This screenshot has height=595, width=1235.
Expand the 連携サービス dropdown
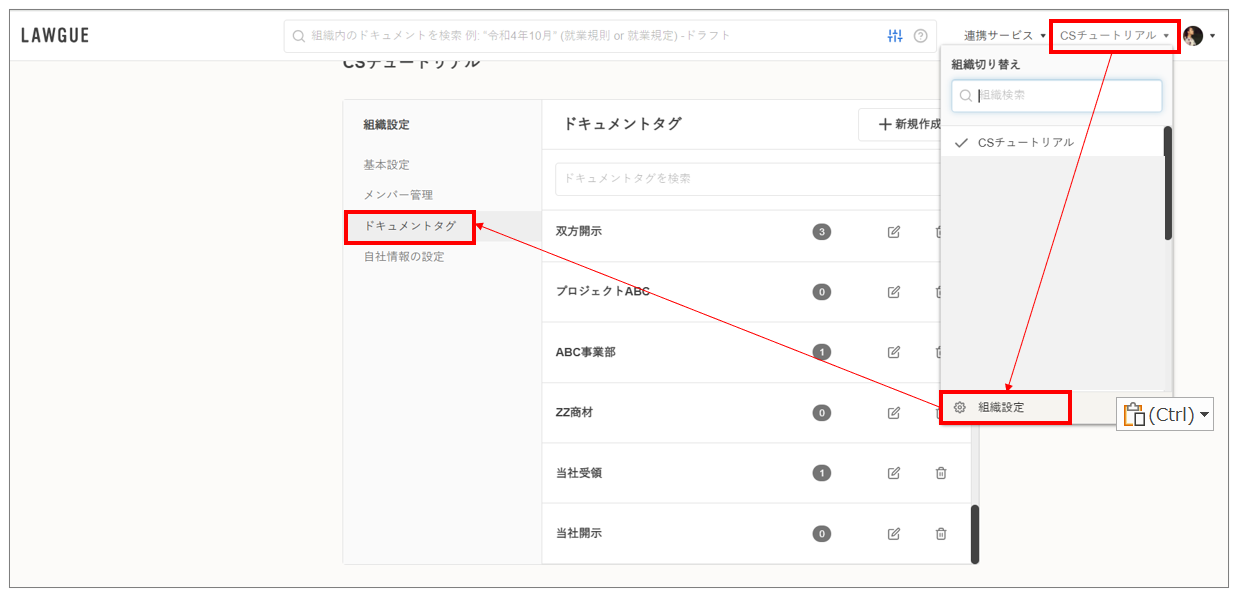[1004, 36]
